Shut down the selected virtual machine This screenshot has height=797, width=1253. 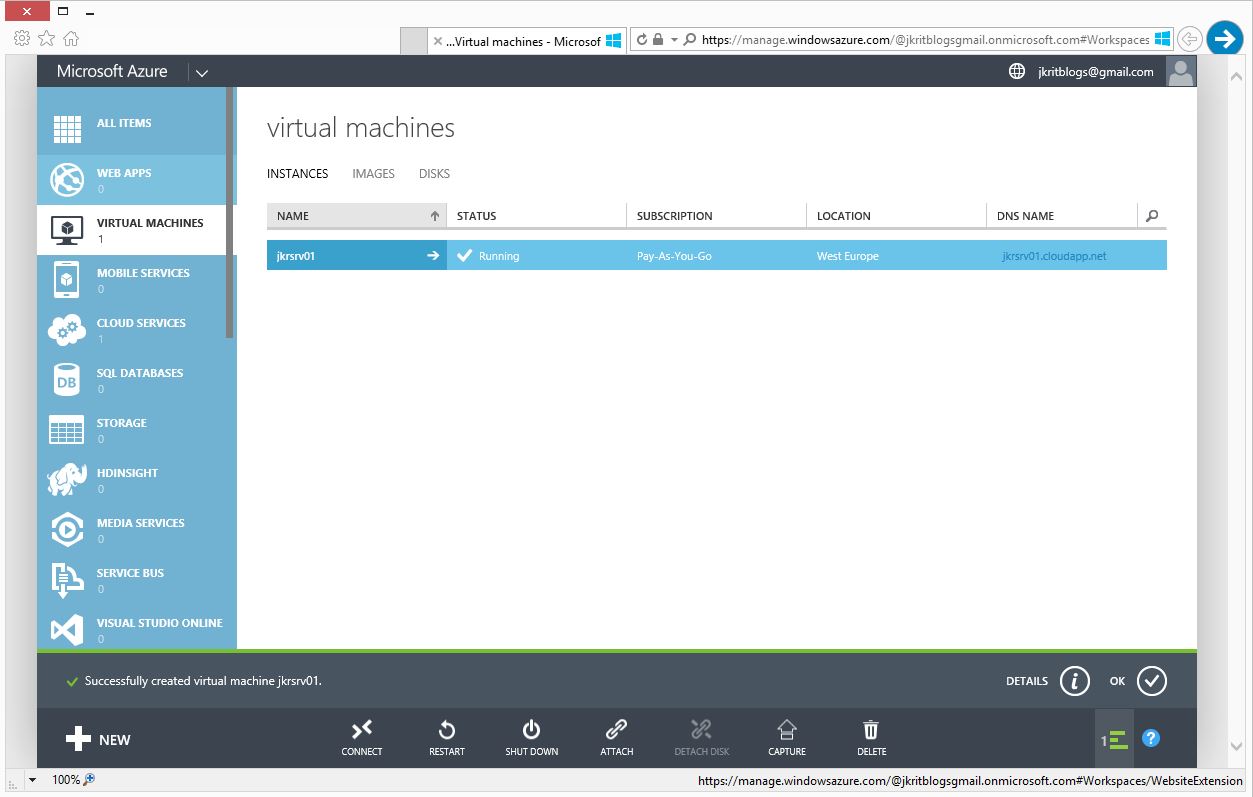click(532, 738)
